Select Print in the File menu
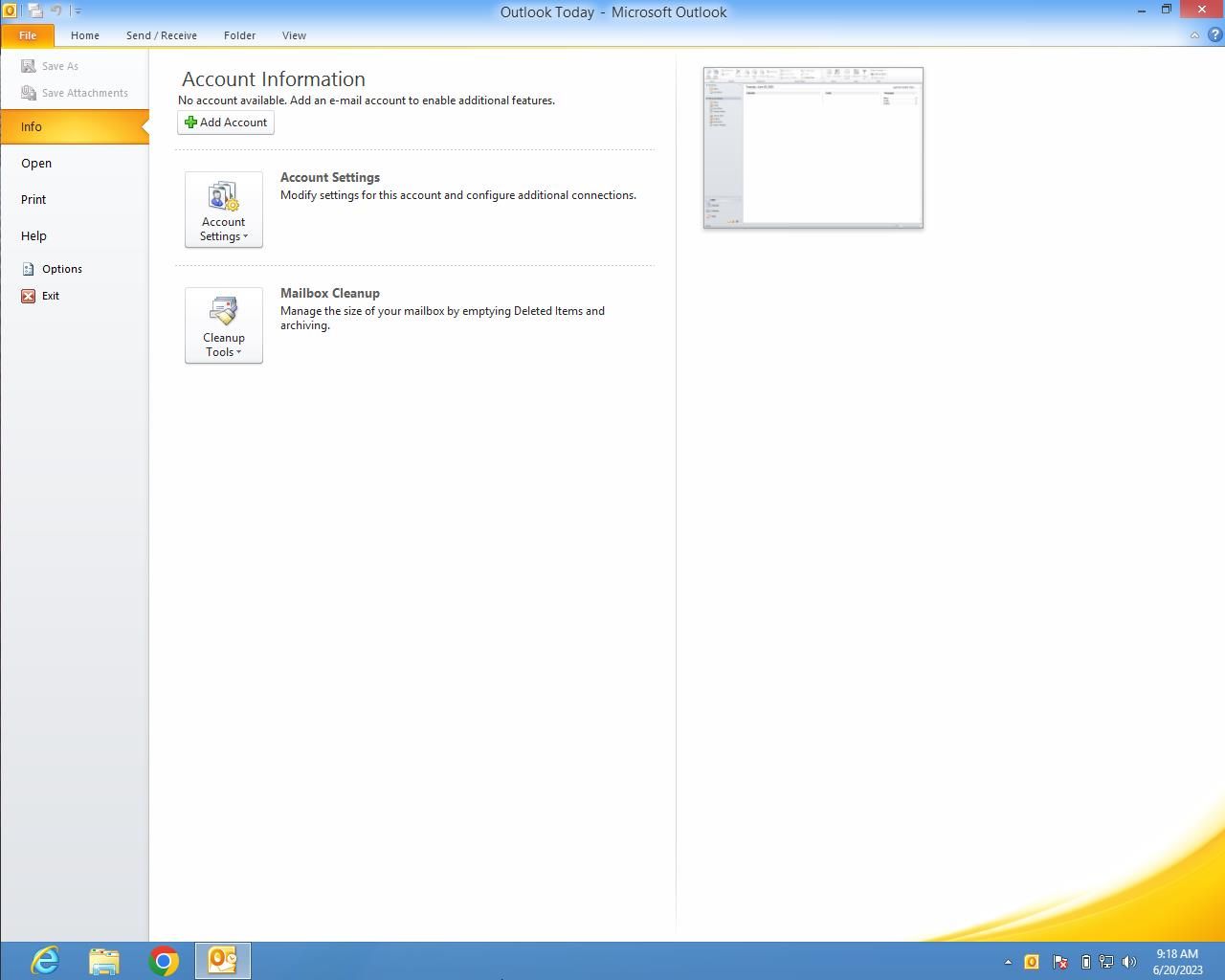1225x980 pixels. click(33, 199)
